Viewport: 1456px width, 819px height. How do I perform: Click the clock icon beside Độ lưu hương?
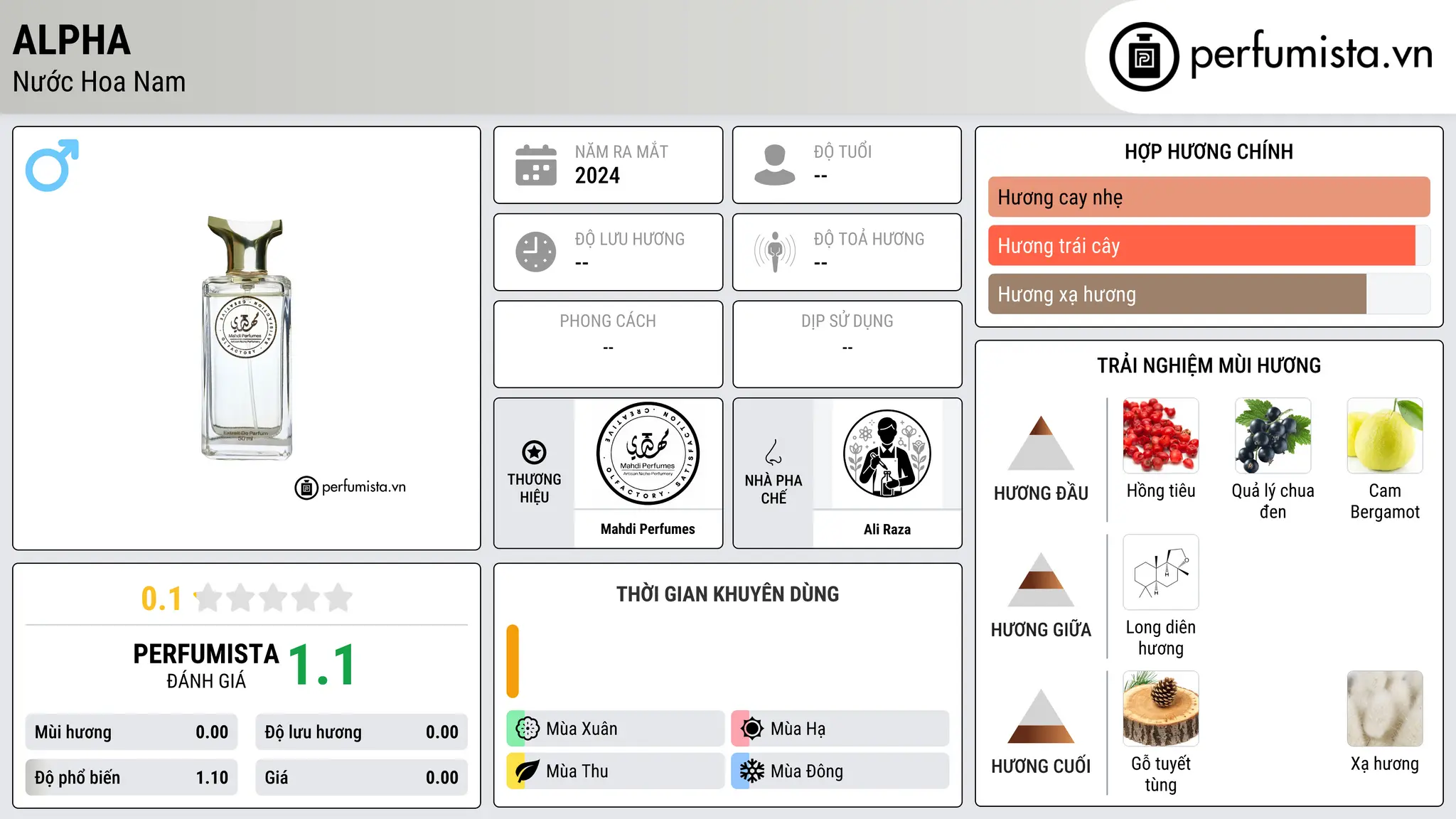pyautogui.click(x=536, y=252)
